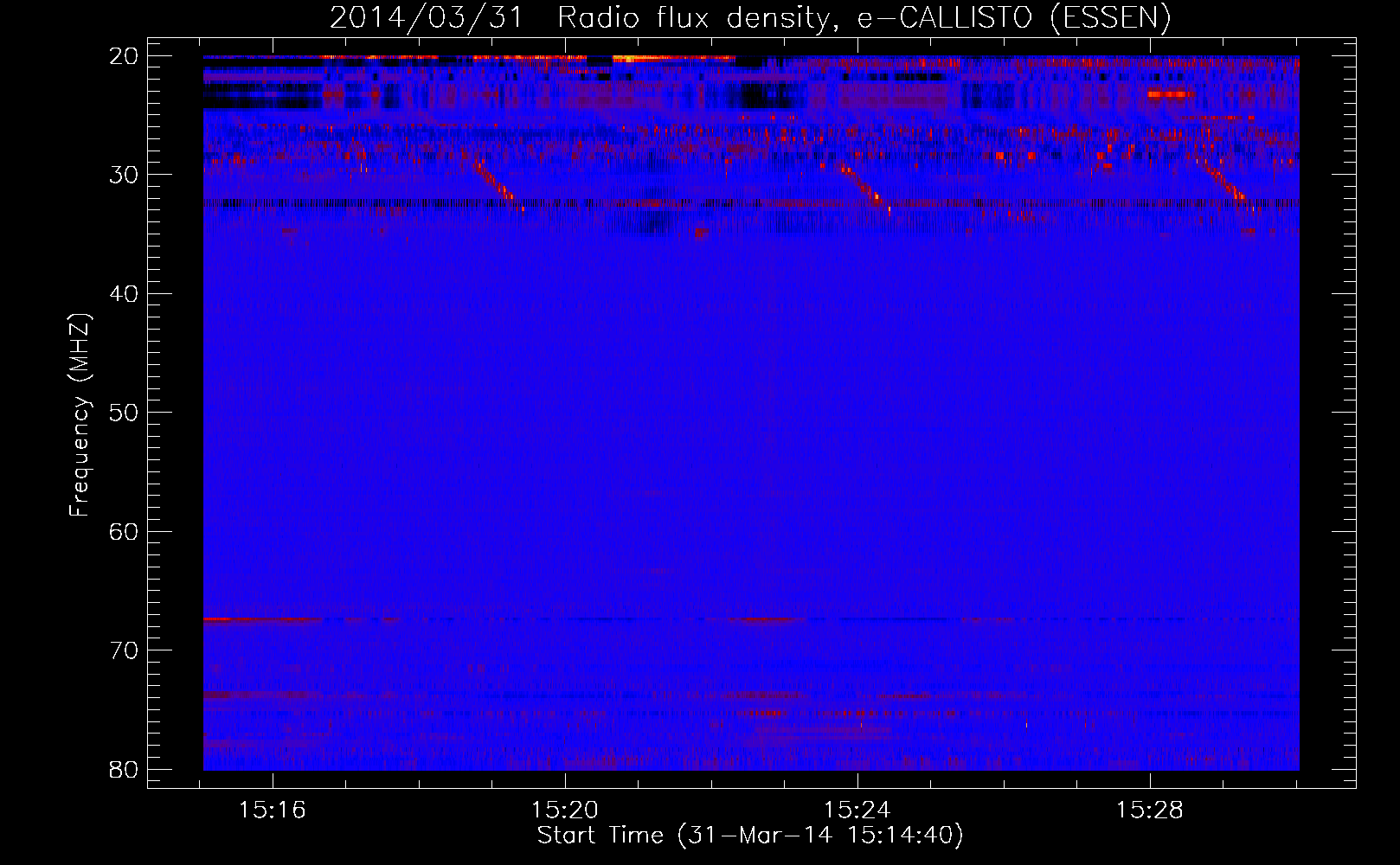Click the 50 MHz frequency tick label
This screenshot has width=1400, height=865.
pyautogui.click(x=124, y=413)
